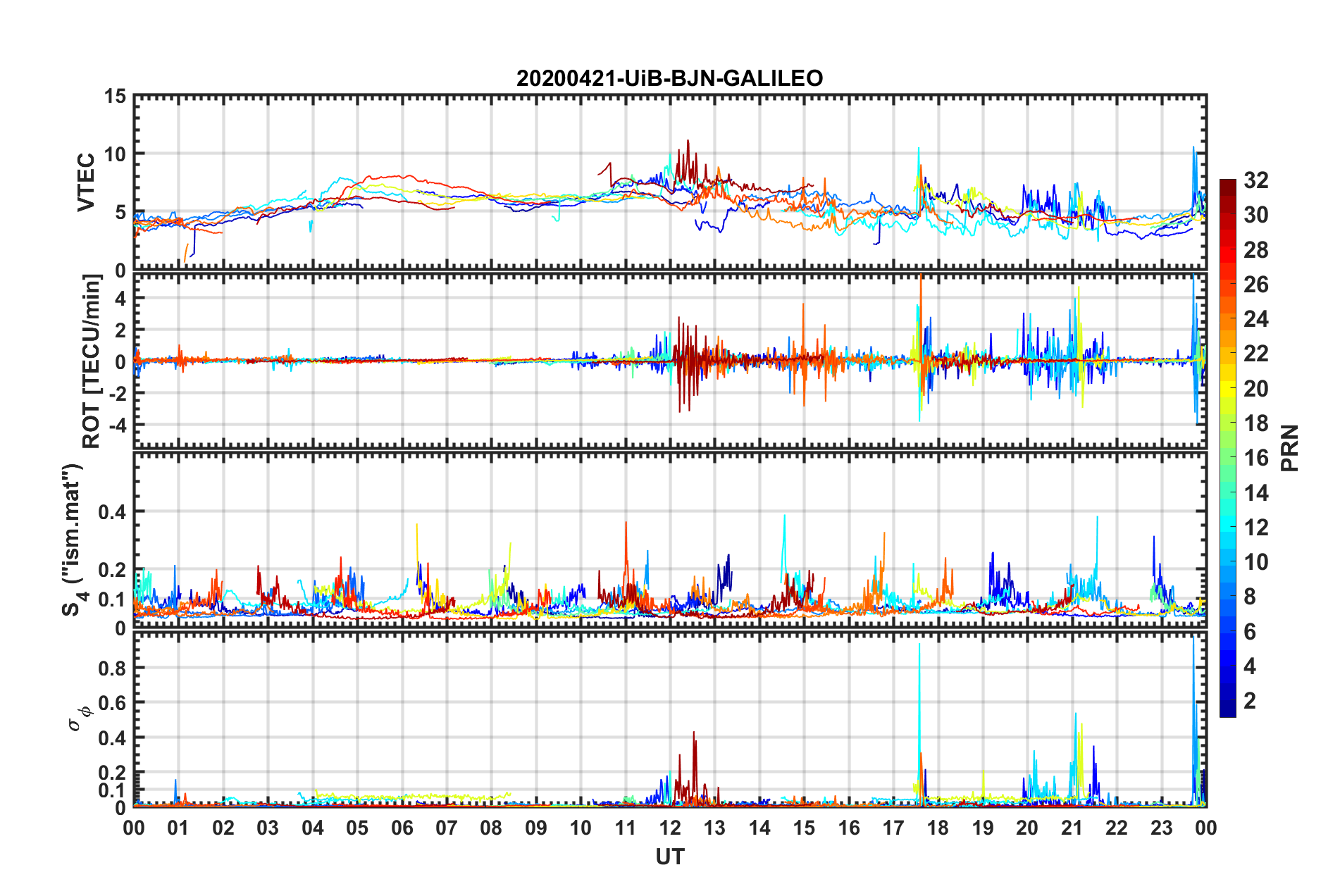This screenshot has height=896, width=1340.
Task: Click the VTEC y-axis label
Action: point(86,182)
